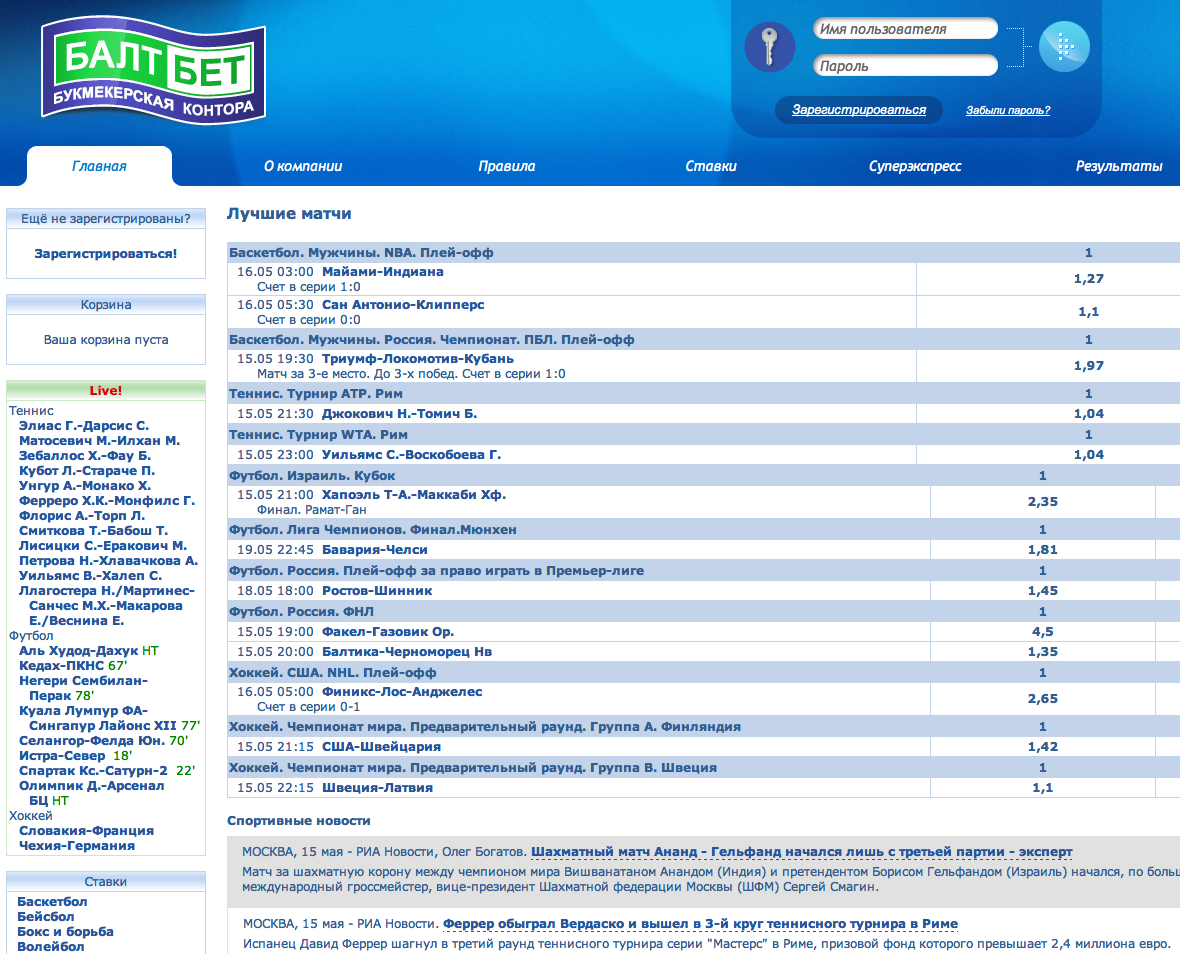Click the Зарегистрироваться button in the login panel
Screen dimensions: 1180x954
click(859, 110)
